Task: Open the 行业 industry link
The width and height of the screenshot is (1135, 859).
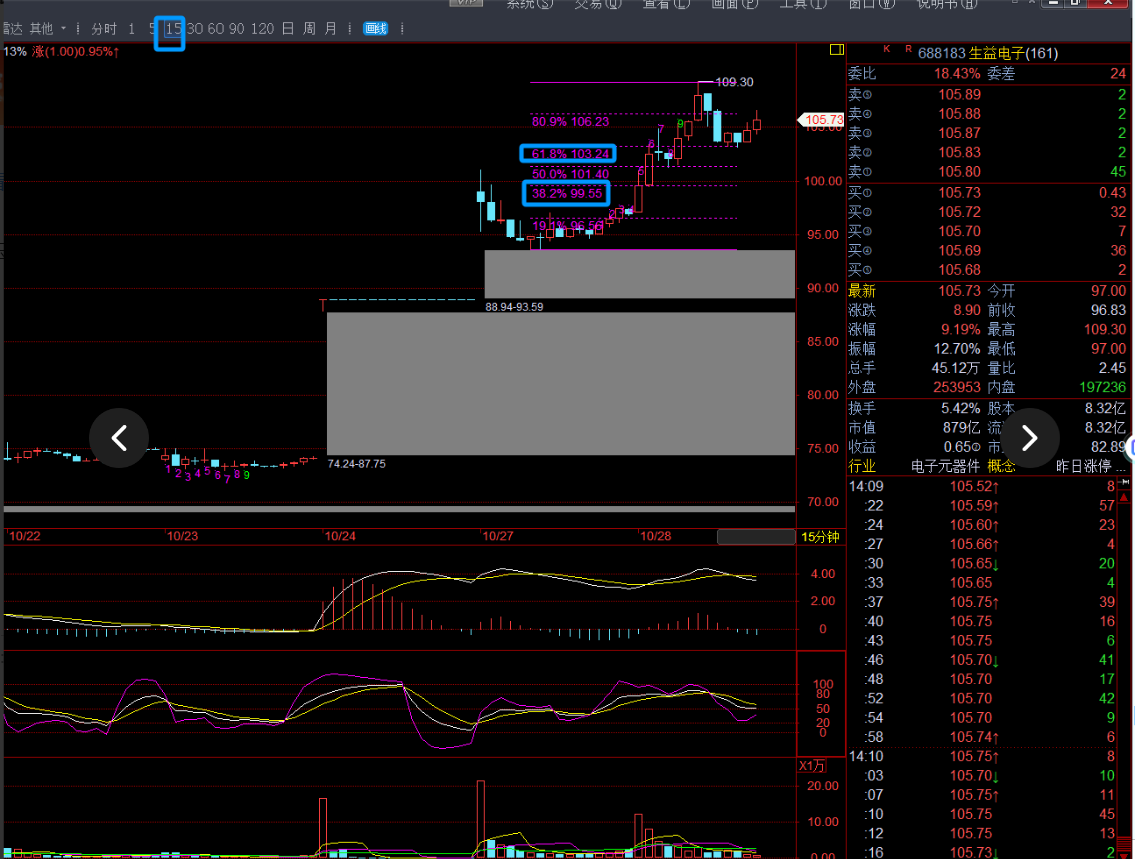Action: 862,467
